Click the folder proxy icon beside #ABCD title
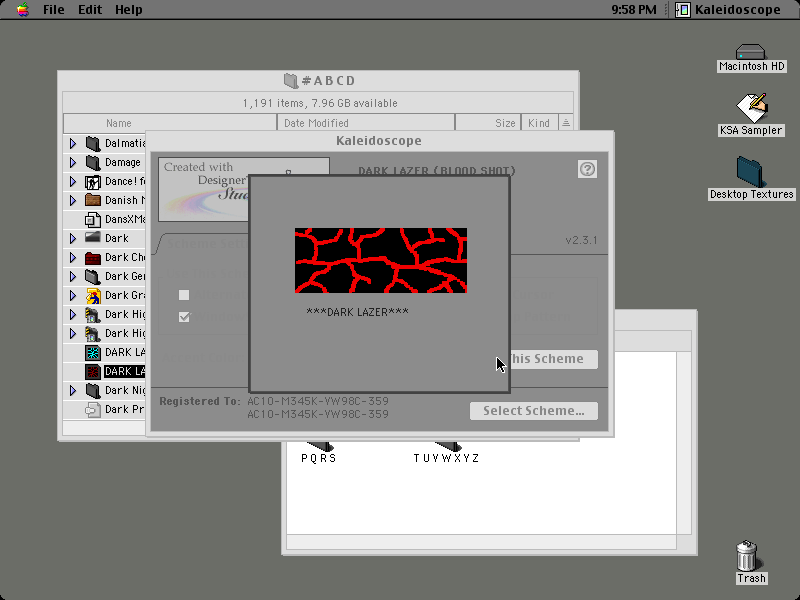The width and height of the screenshot is (800, 600). (291, 81)
